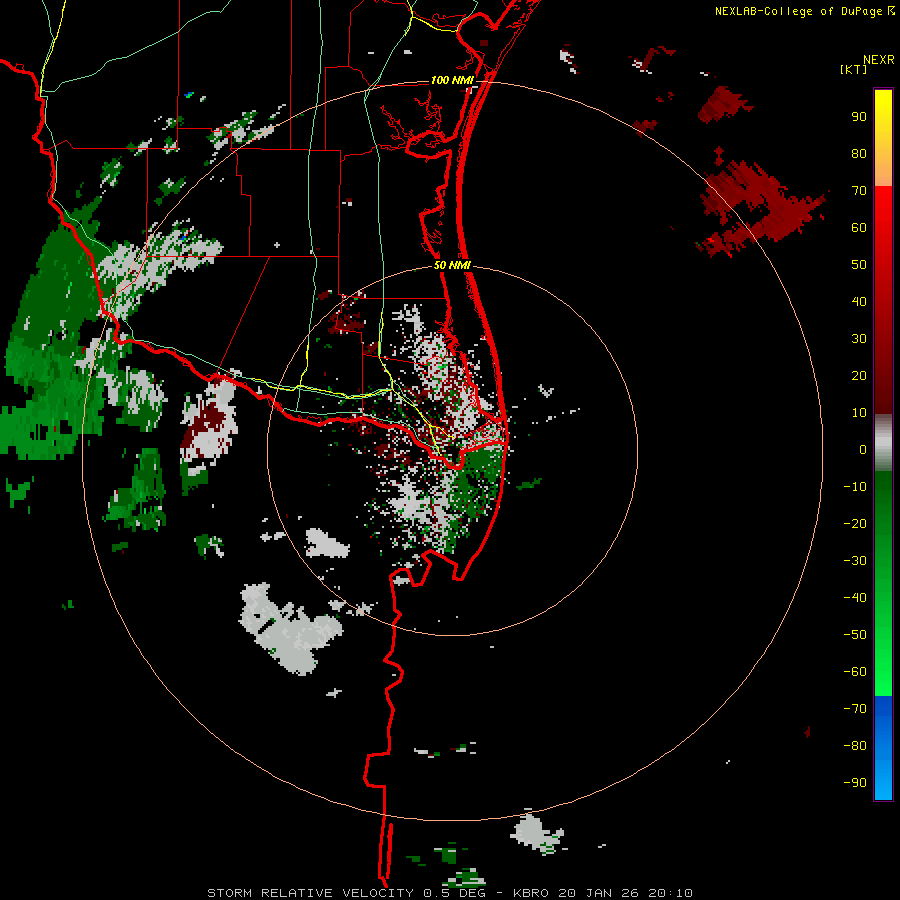The height and width of the screenshot is (900, 900).
Task: Click the positive 70 scale value
Action: 859,191
